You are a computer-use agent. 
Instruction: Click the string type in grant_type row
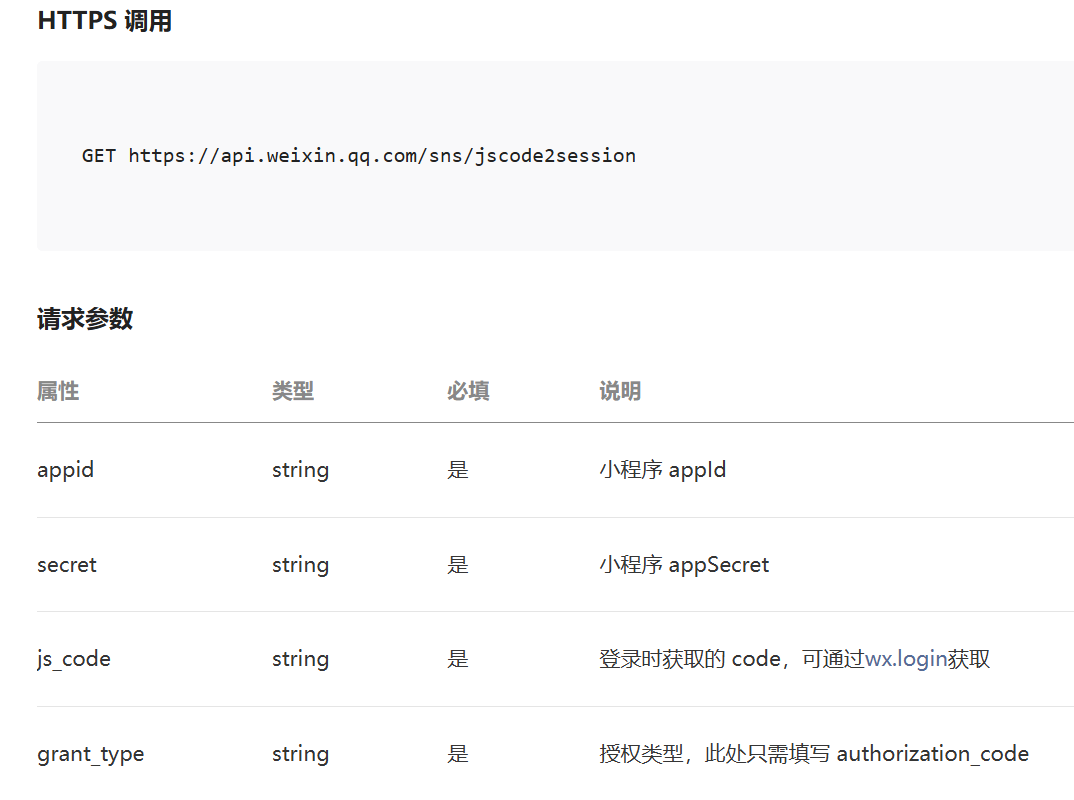tap(300, 754)
